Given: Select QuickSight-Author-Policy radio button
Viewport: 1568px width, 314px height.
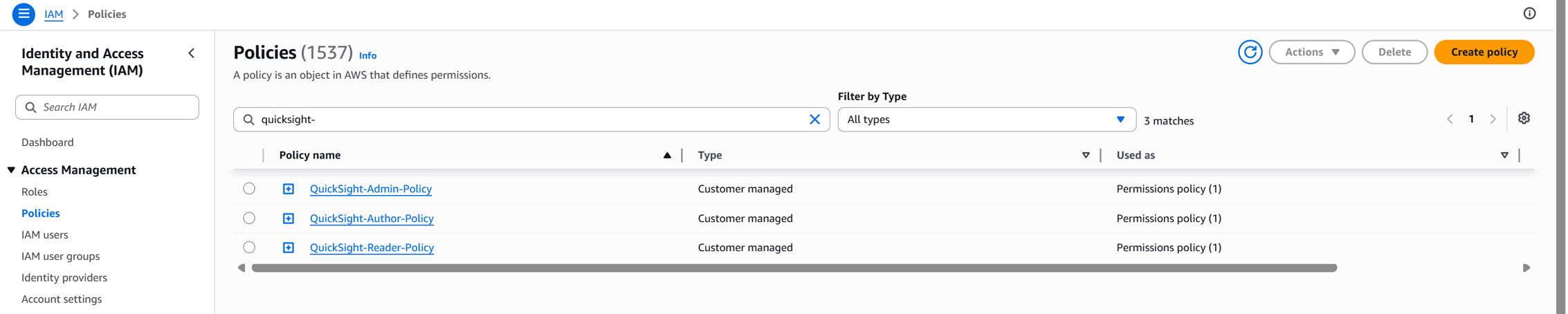Looking at the screenshot, I should [x=249, y=218].
